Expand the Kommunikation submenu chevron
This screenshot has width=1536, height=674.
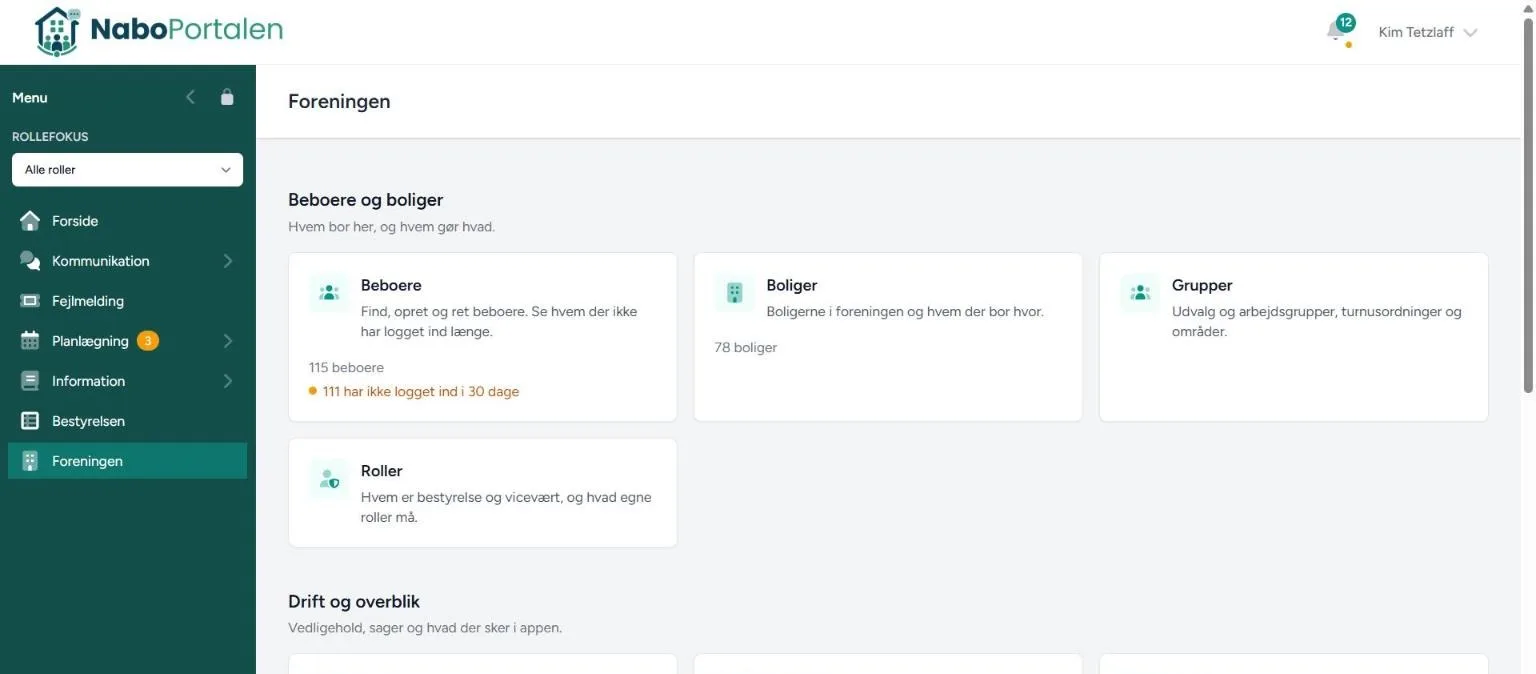click(228, 261)
